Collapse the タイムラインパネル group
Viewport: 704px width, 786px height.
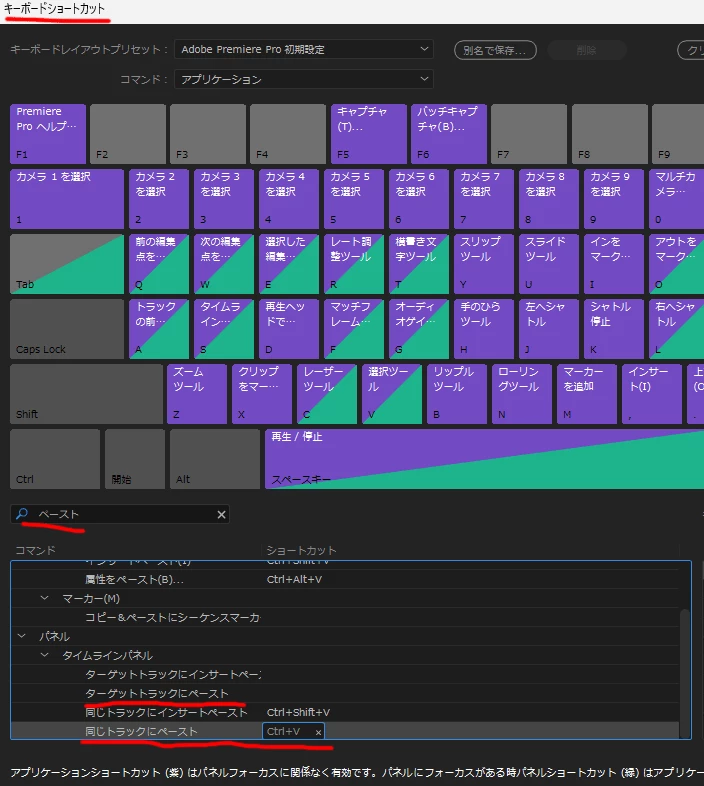click(x=45, y=655)
